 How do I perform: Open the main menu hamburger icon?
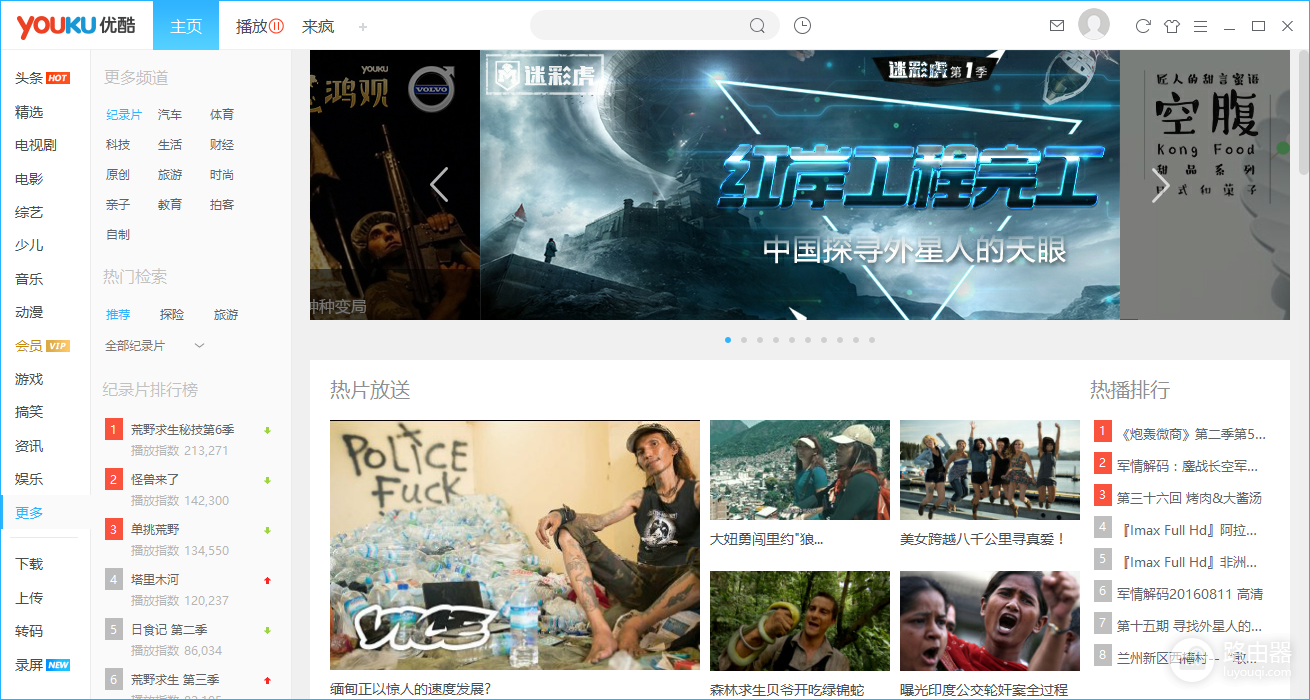coord(1200,26)
